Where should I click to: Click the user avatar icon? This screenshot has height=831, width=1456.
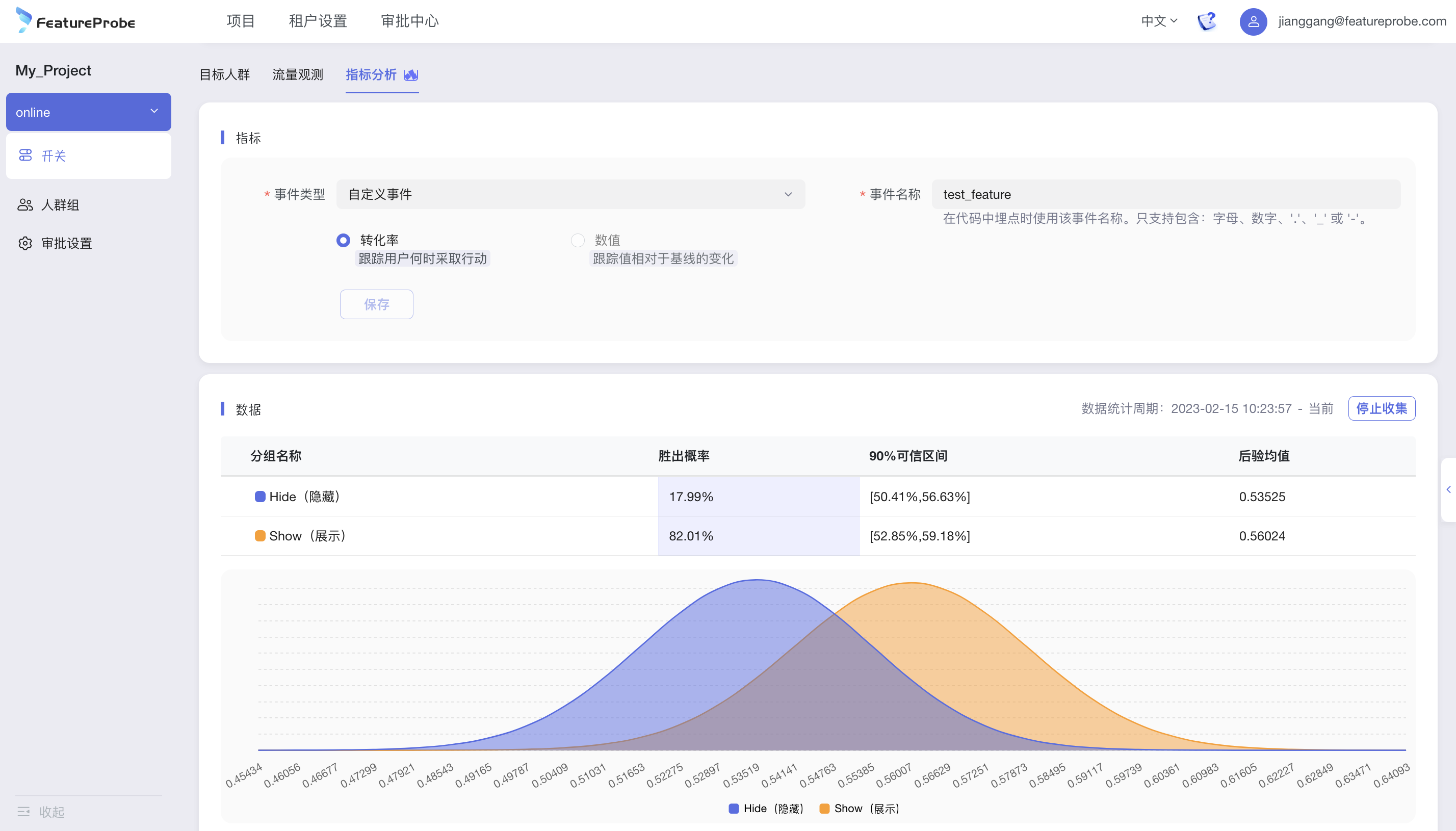point(1253,22)
